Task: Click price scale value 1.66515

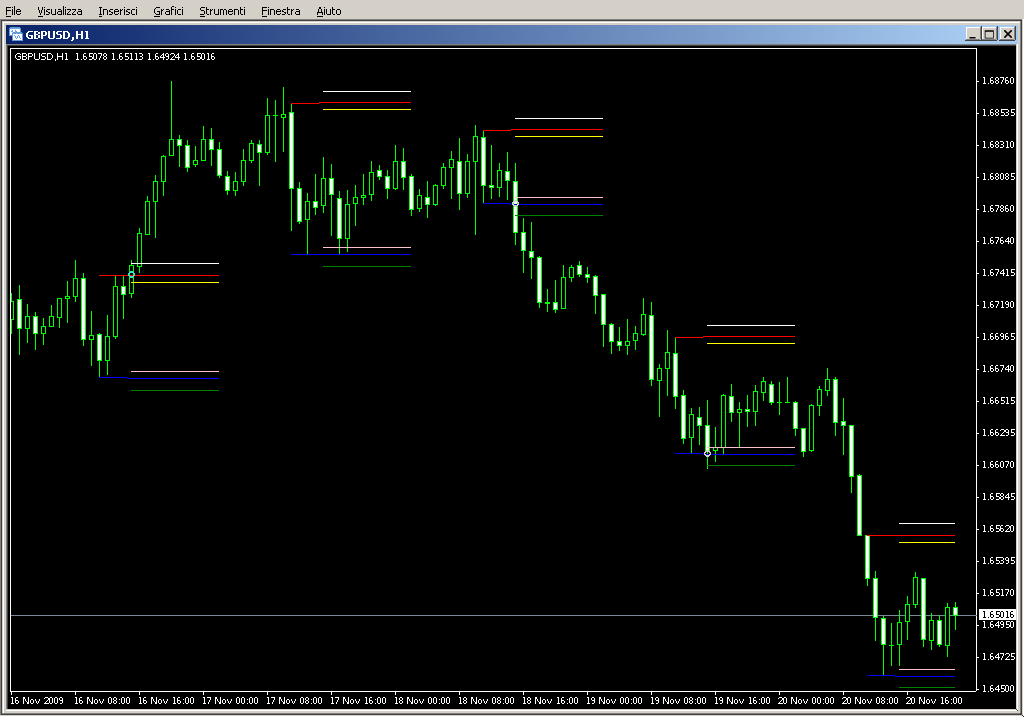Action: coord(999,401)
